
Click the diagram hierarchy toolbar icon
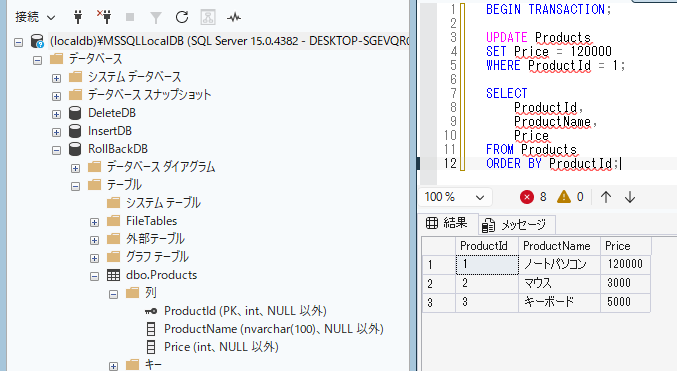208,17
